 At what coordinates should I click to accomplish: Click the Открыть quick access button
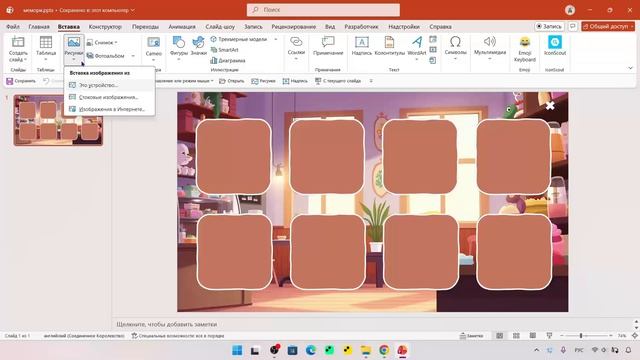231,81
